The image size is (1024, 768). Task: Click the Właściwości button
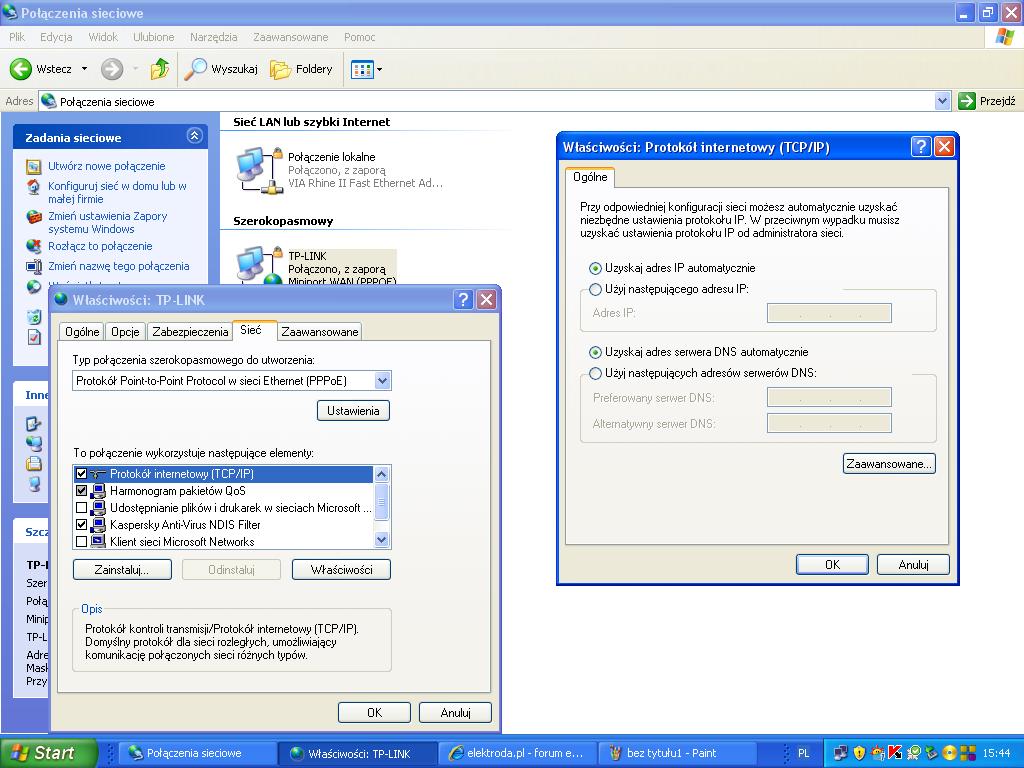click(342, 569)
